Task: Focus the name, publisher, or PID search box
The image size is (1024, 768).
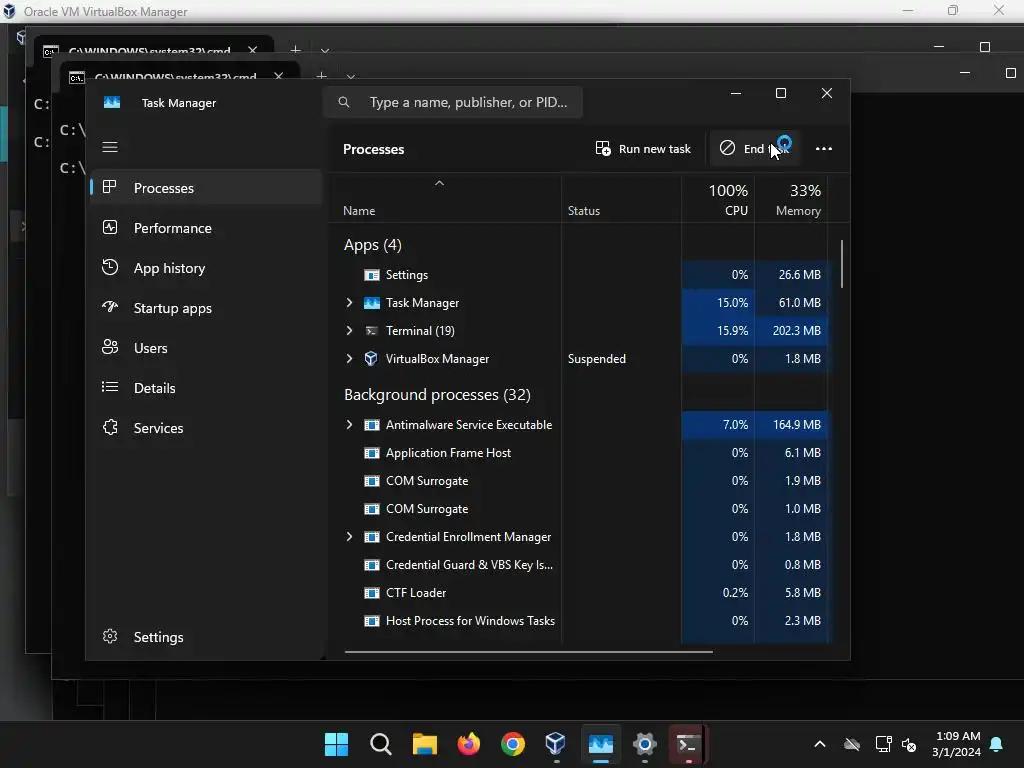Action: pos(453,102)
